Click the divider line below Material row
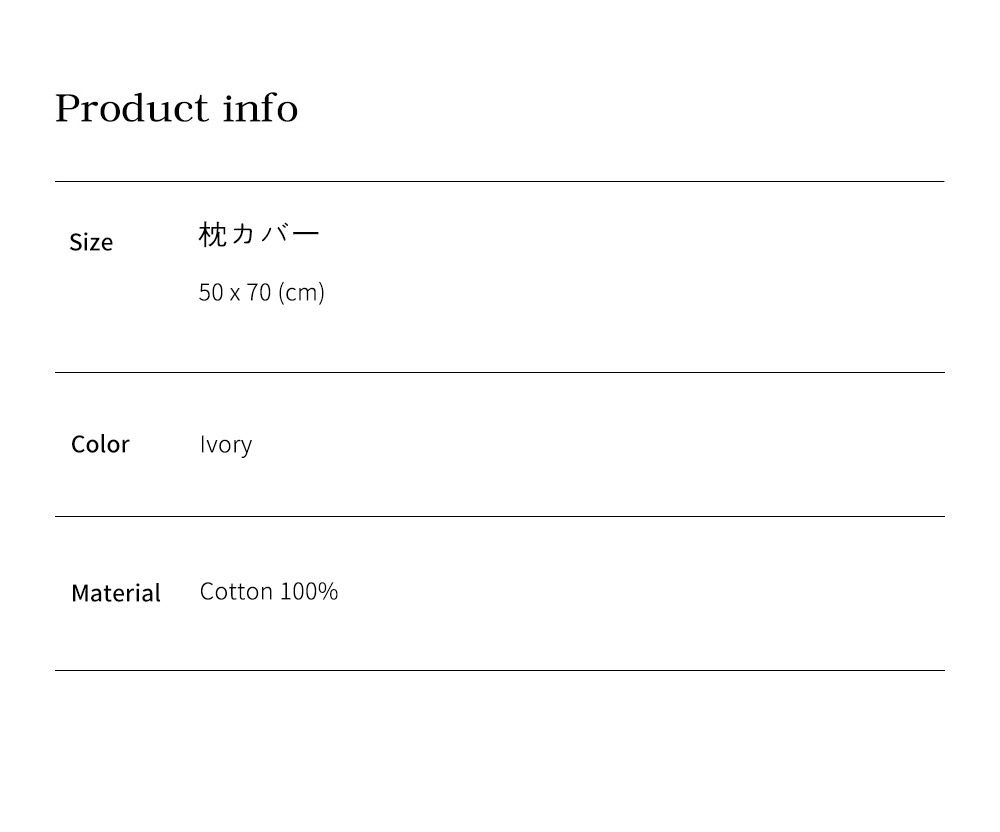1000x832 pixels. coord(499,670)
